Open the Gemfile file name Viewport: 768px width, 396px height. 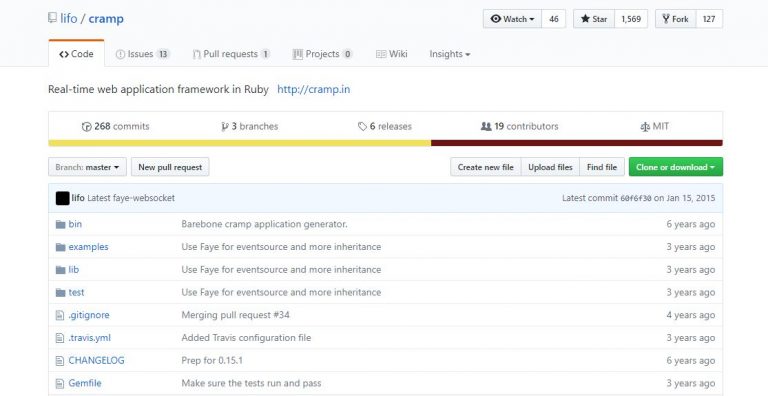(x=85, y=383)
